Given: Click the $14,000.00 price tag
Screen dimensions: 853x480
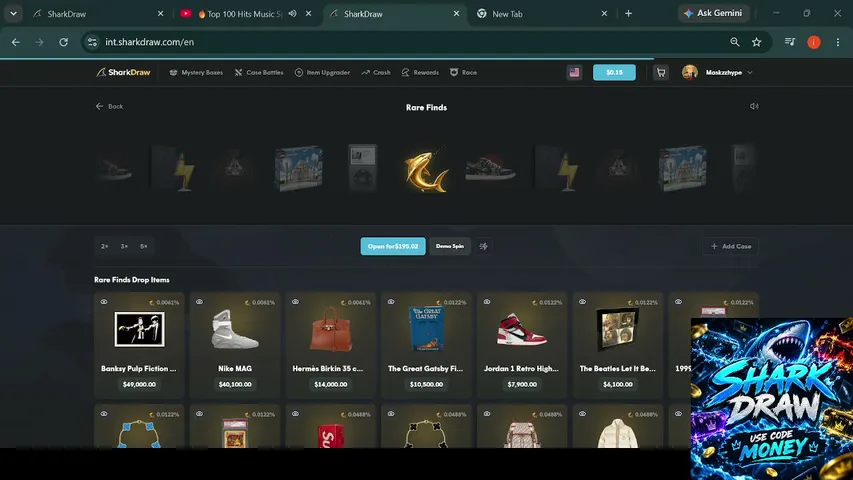Looking at the screenshot, I should [x=330, y=384].
